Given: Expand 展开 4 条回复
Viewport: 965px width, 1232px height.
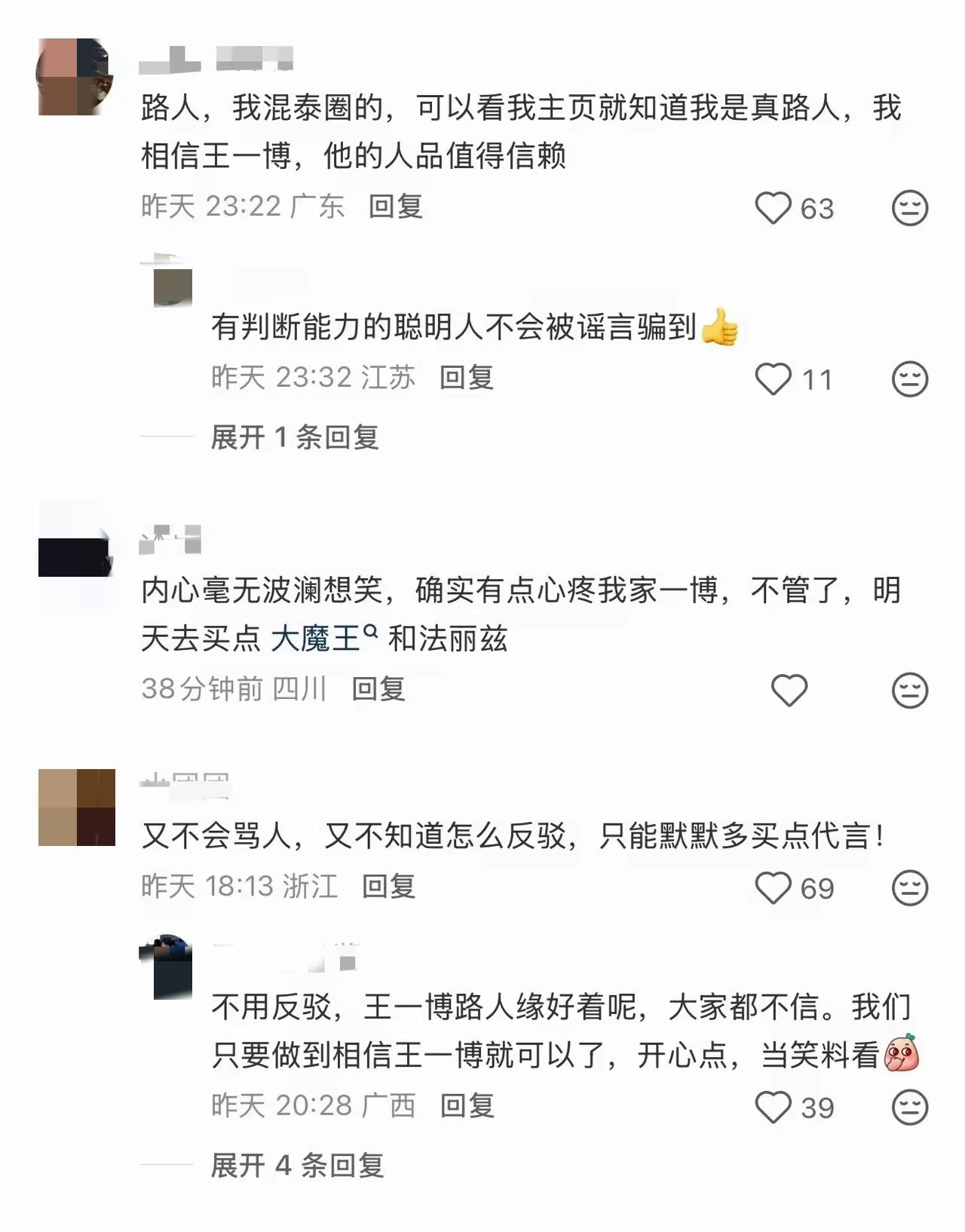Looking at the screenshot, I should click(x=298, y=1166).
